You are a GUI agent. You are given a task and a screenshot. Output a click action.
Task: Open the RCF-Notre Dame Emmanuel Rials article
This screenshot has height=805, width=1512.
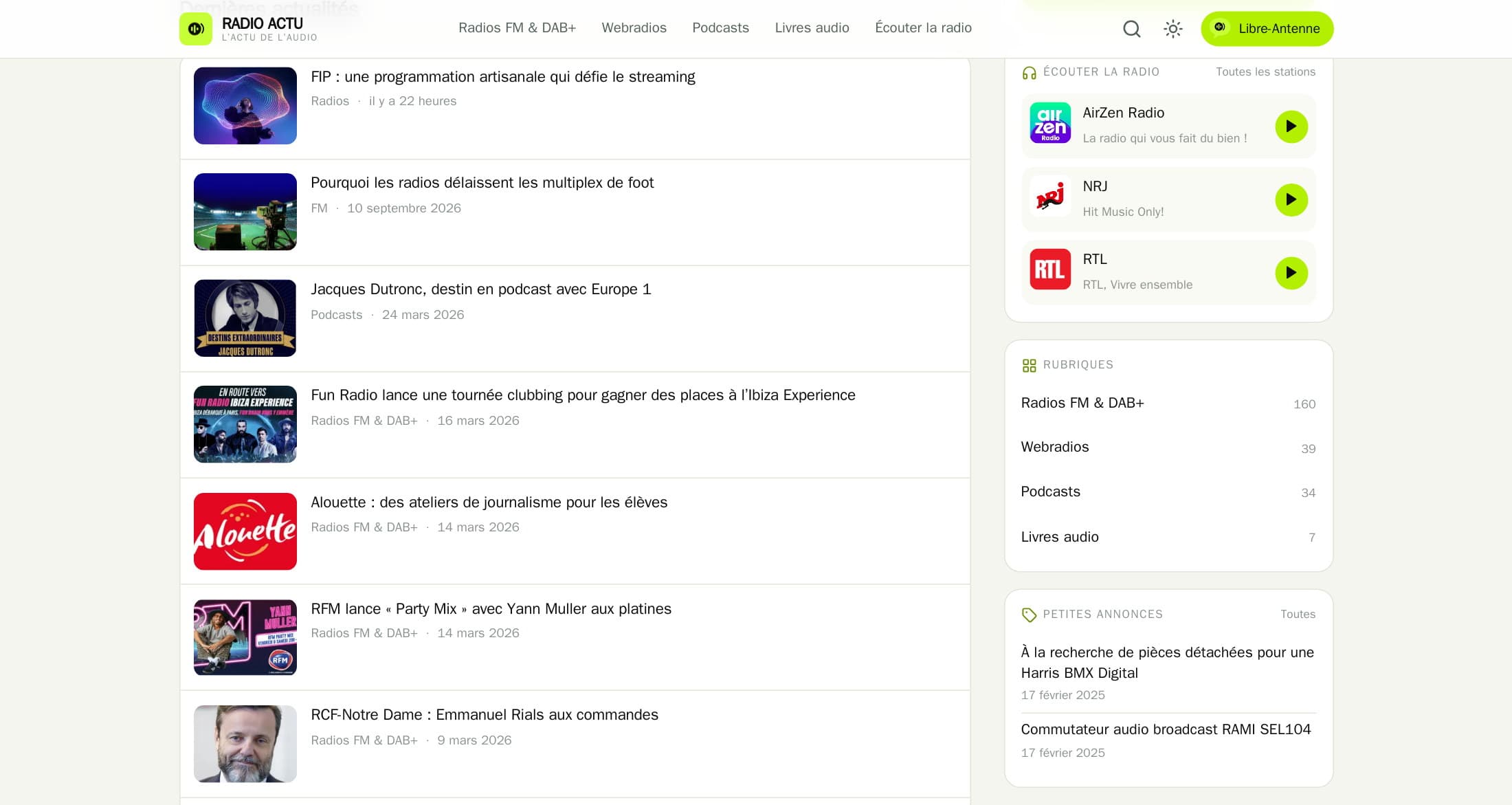(x=485, y=715)
